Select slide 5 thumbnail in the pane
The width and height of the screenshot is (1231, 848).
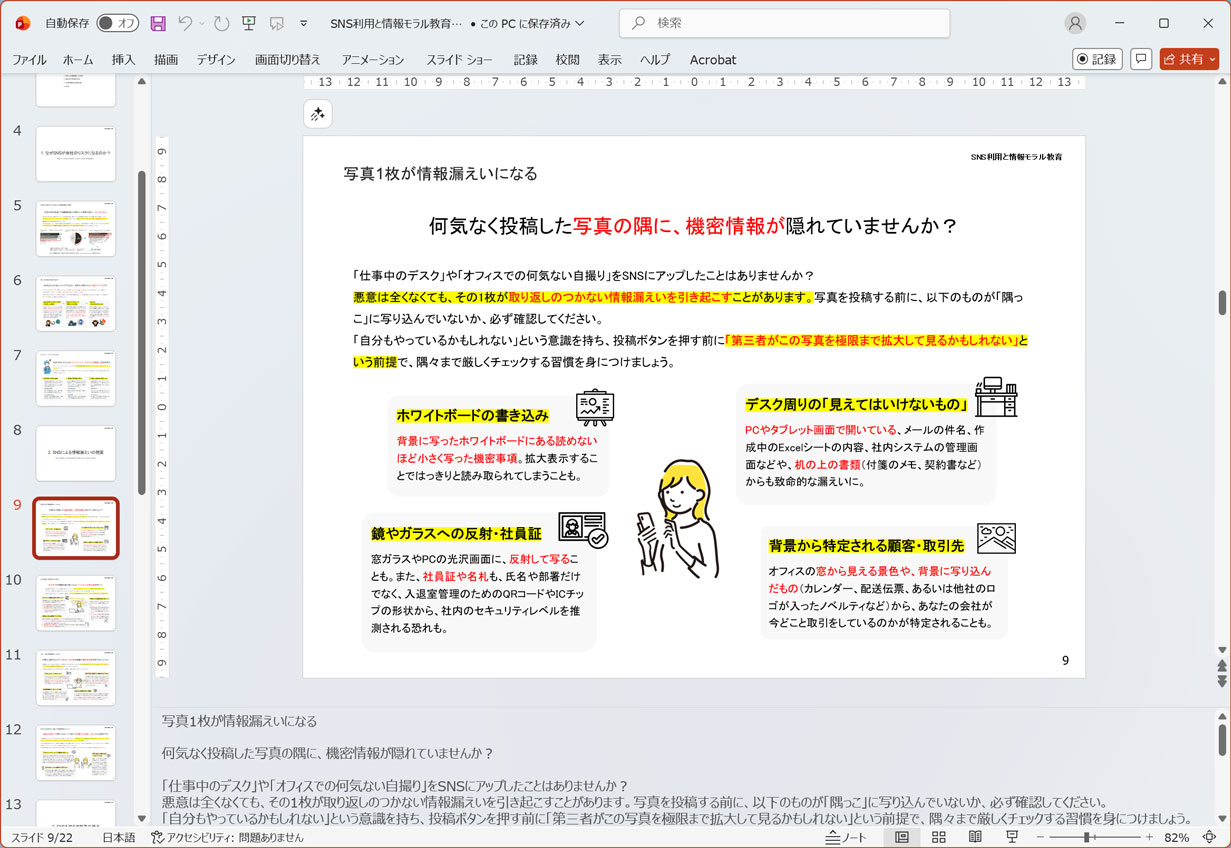pyautogui.click(x=76, y=227)
